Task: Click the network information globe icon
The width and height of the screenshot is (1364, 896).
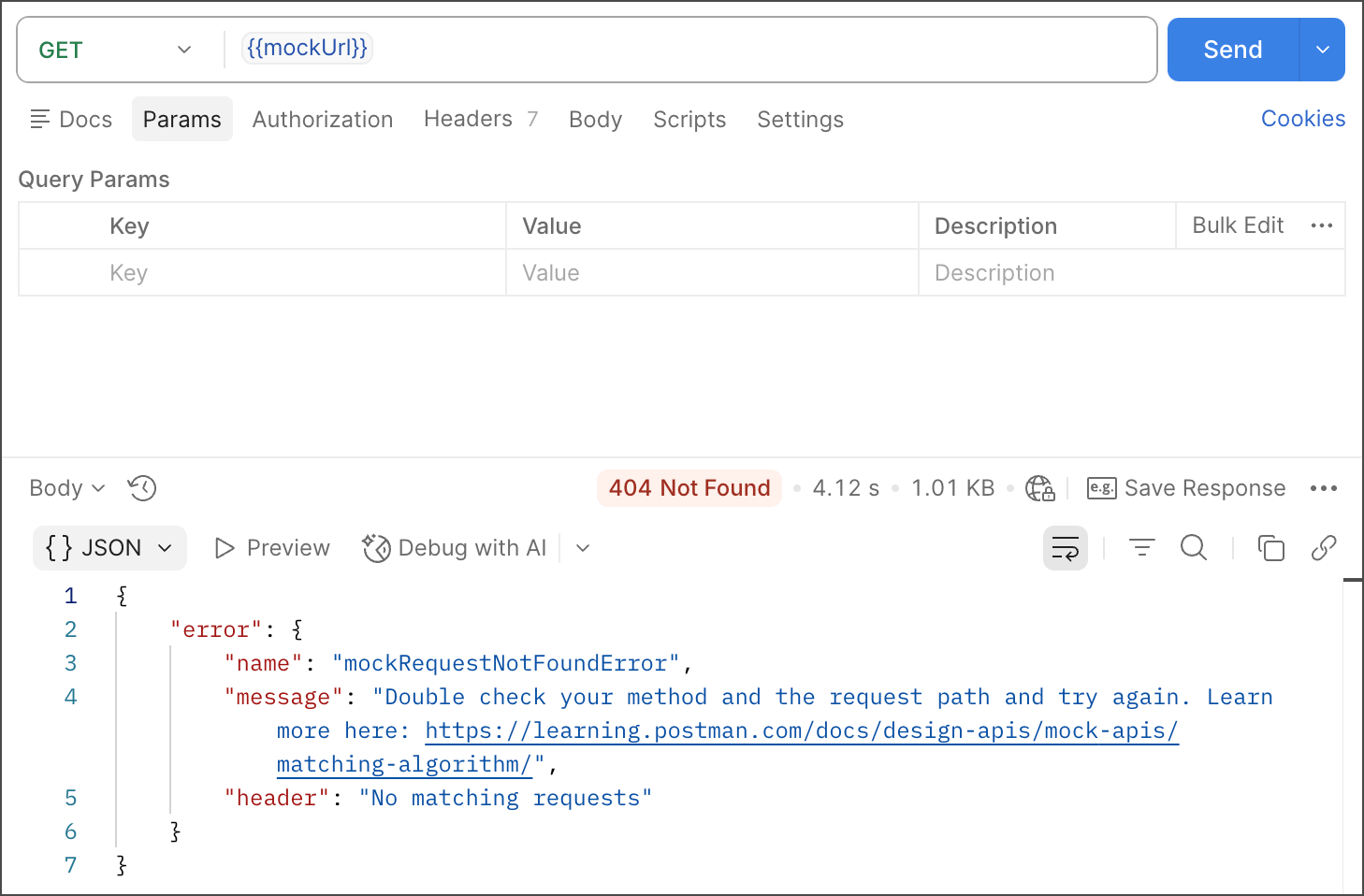Action: point(1039,488)
